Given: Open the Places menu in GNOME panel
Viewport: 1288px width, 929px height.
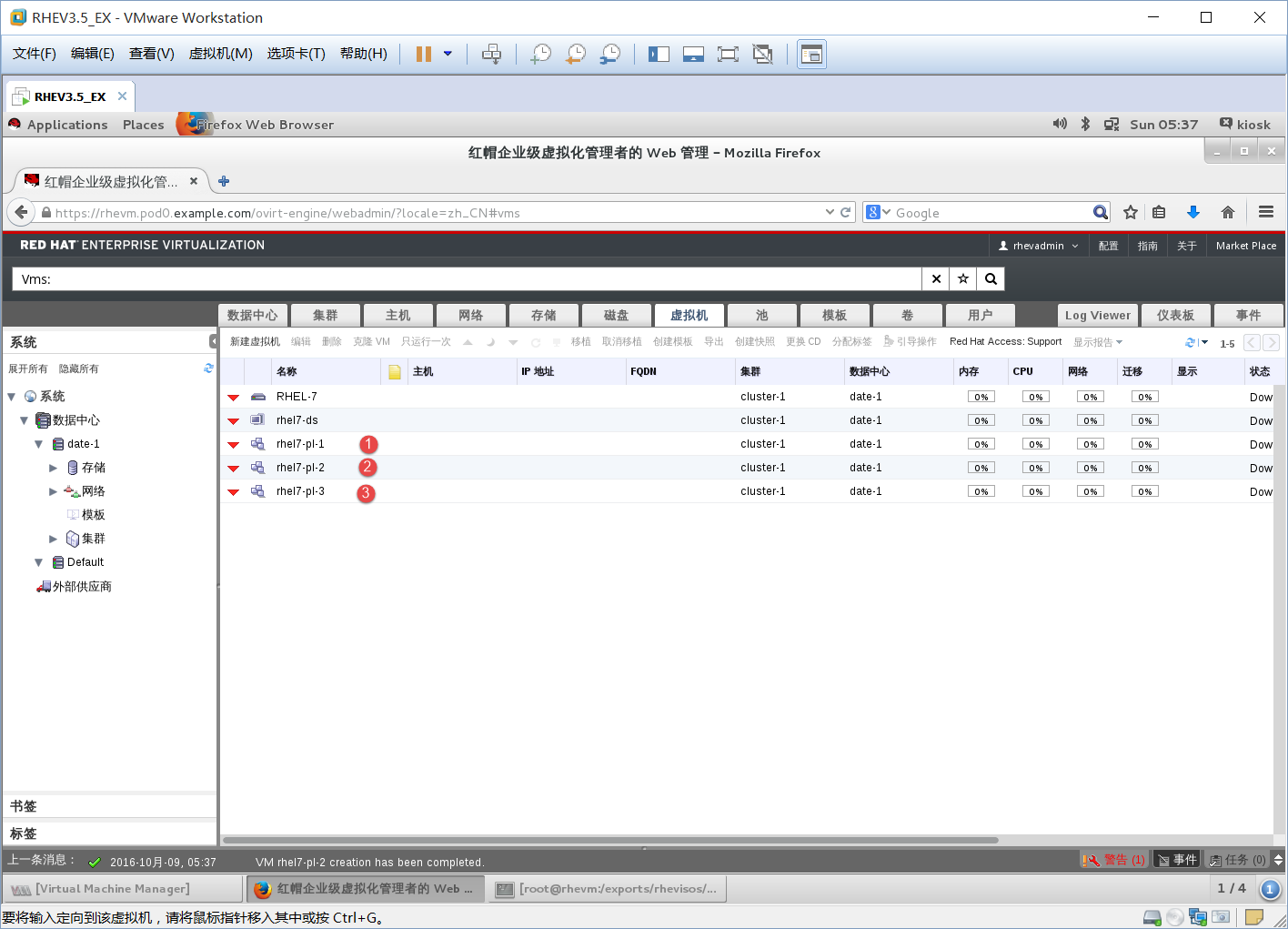Looking at the screenshot, I should 144,125.
